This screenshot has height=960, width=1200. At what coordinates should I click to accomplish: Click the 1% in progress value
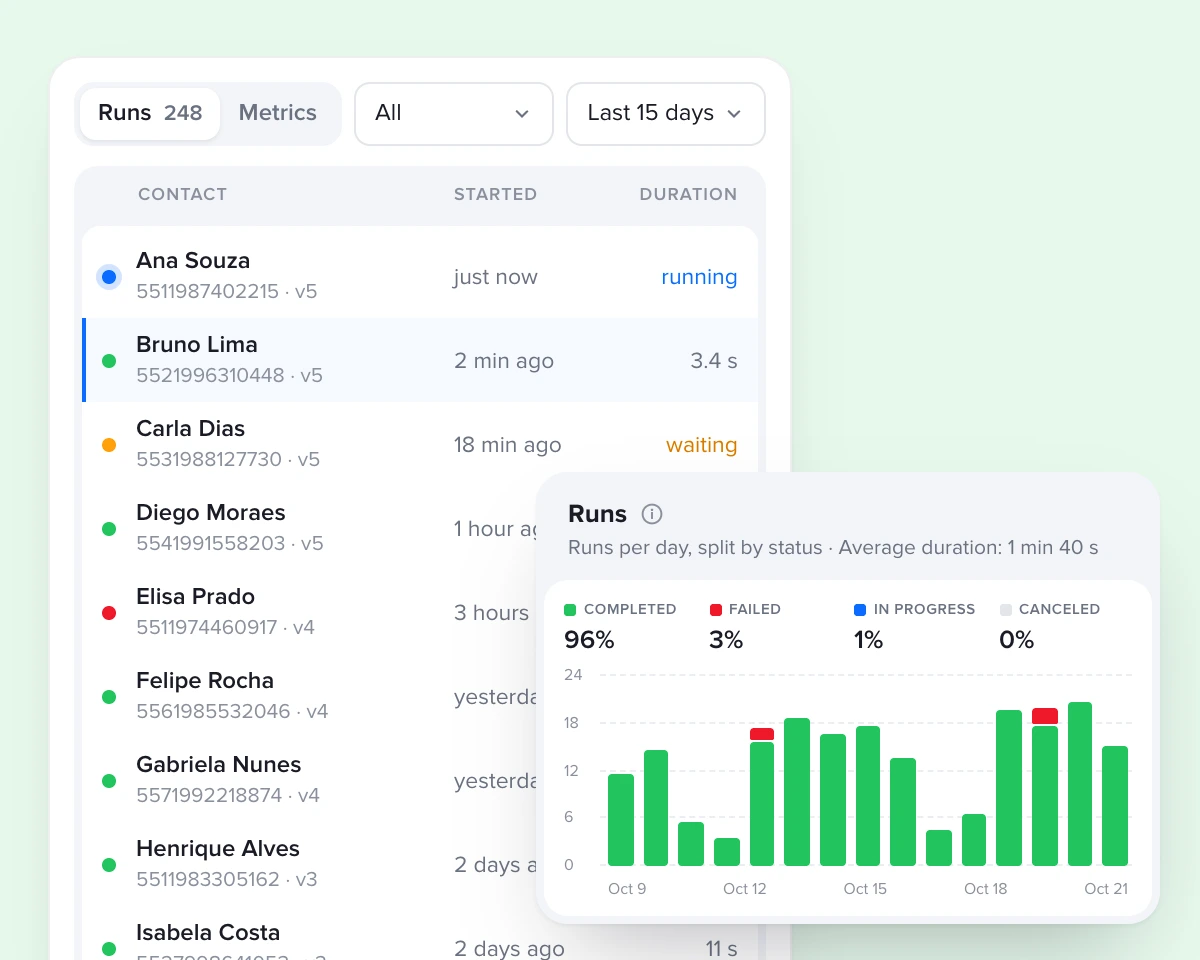[x=869, y=640]
